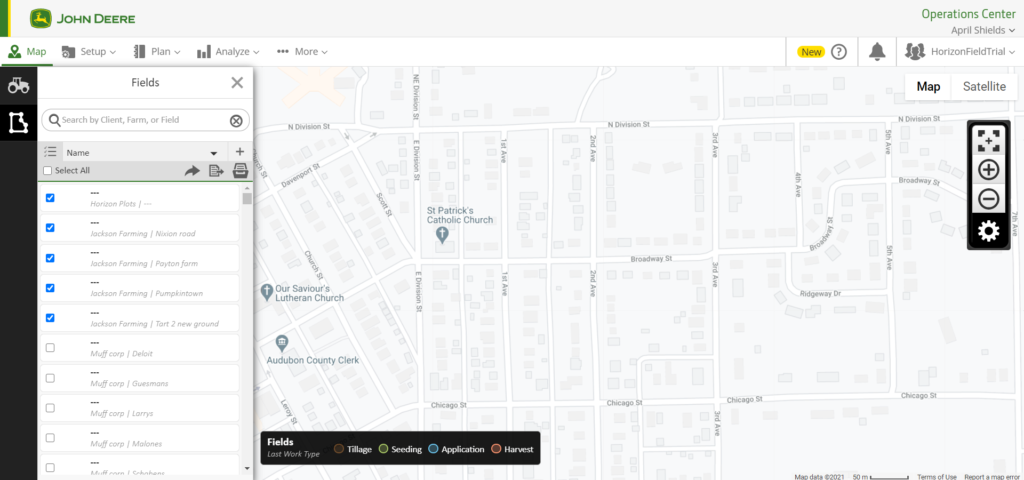The width and height of the screenshot is (1024, 480).
Task: Check the Select All checkbox
Action: (x=48, y=170)
